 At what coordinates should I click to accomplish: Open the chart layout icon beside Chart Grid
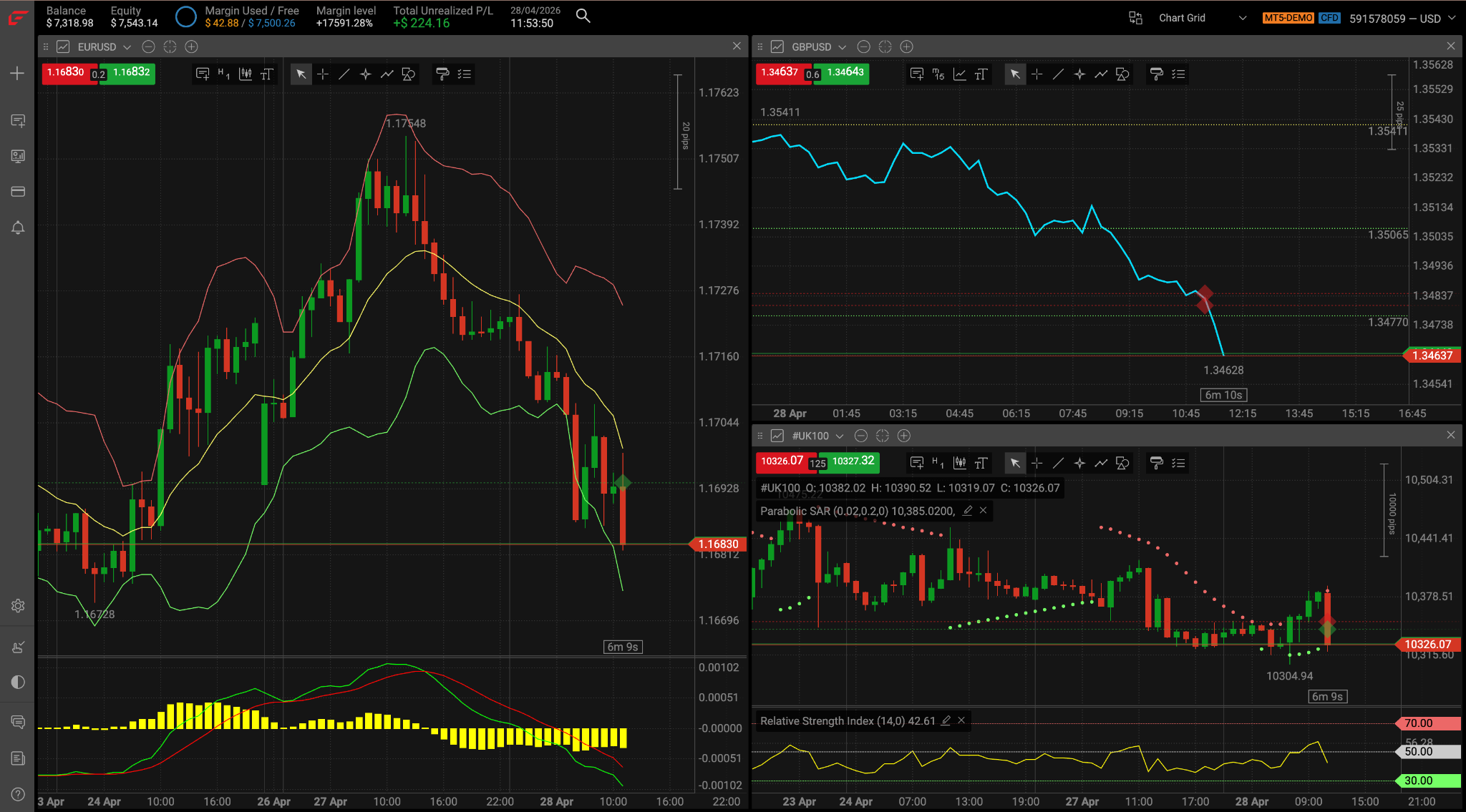point(1135,18)
